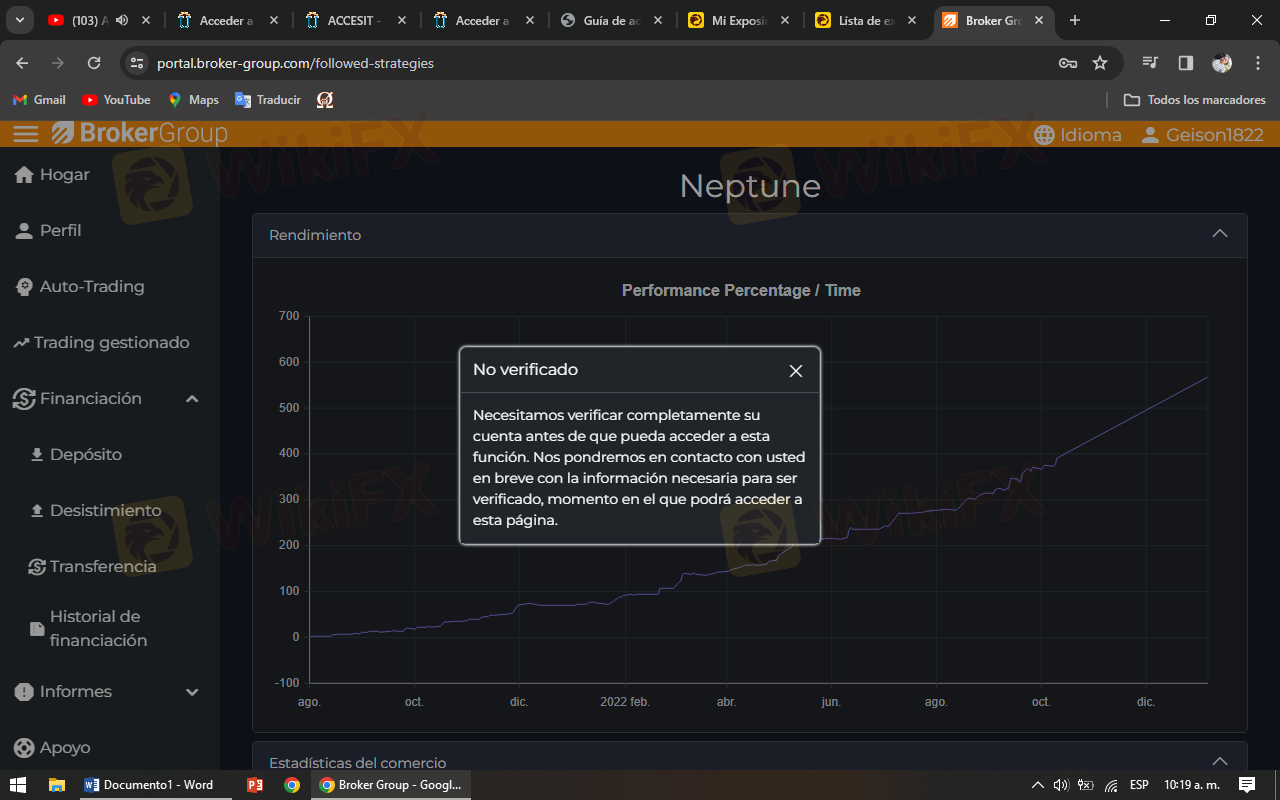Open the hamburger menu beside BrokerGroup logo
The height and width of the screenshot is (800, 1280).
26,134
